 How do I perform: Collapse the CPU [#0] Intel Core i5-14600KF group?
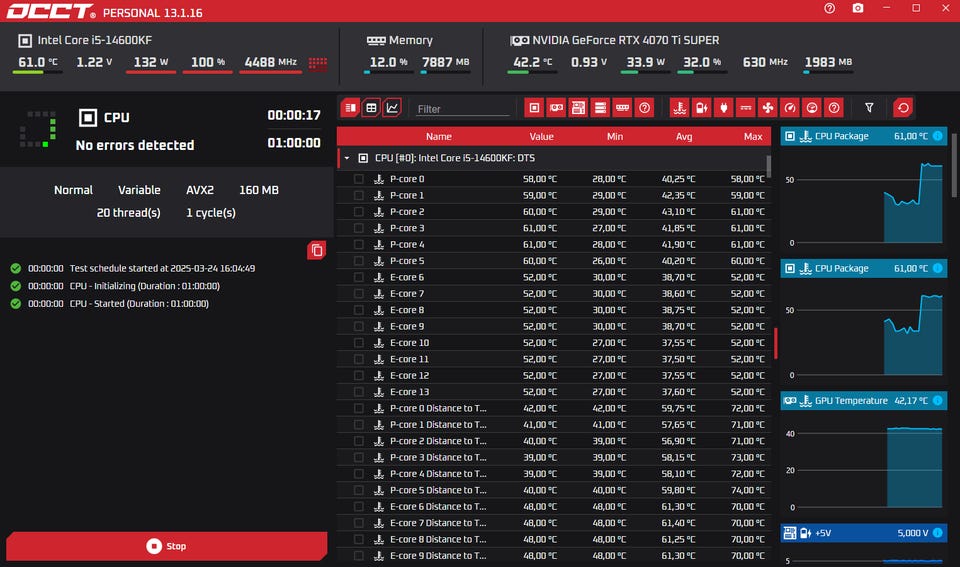(x=347, y=158)
